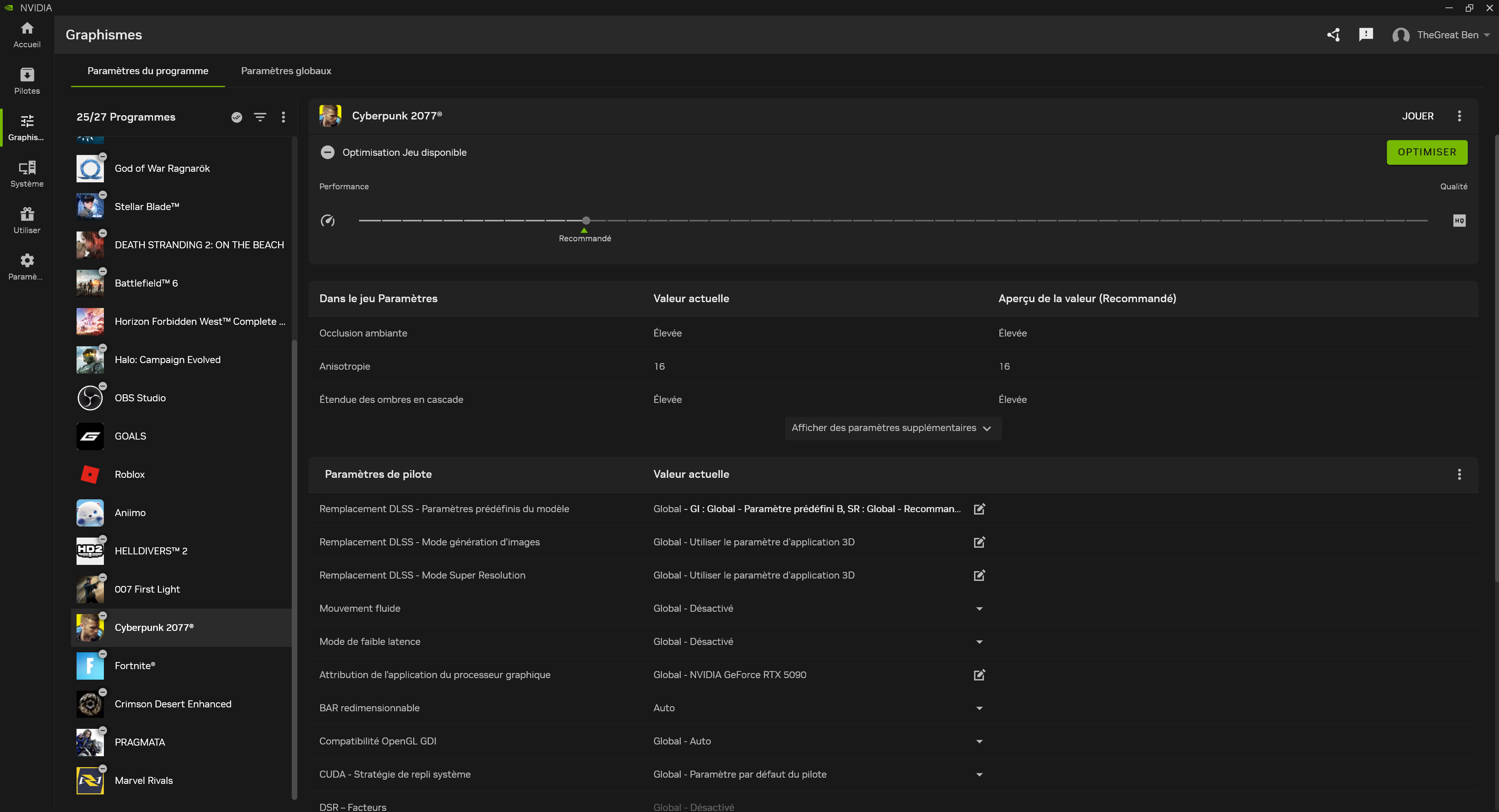
Task: Click JOUER to launch Cyberpunk 2077
Action: (x=1417, y=116)
